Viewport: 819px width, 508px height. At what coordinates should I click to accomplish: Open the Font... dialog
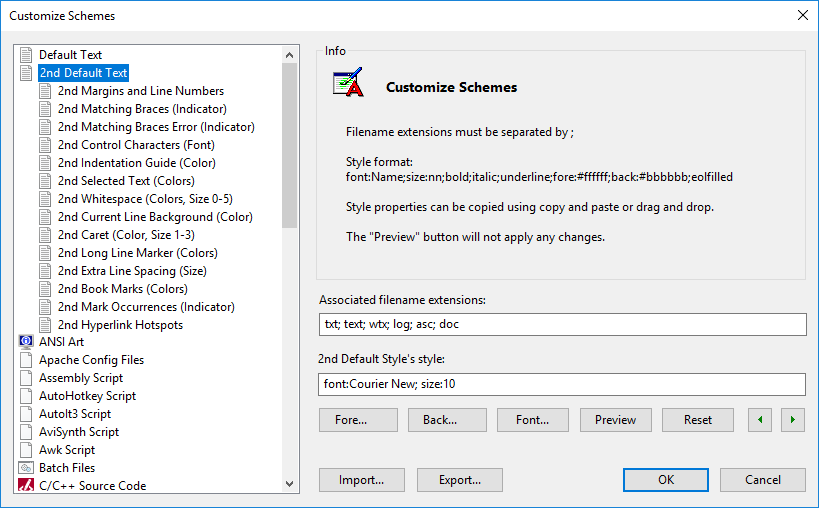click(533, 420)
